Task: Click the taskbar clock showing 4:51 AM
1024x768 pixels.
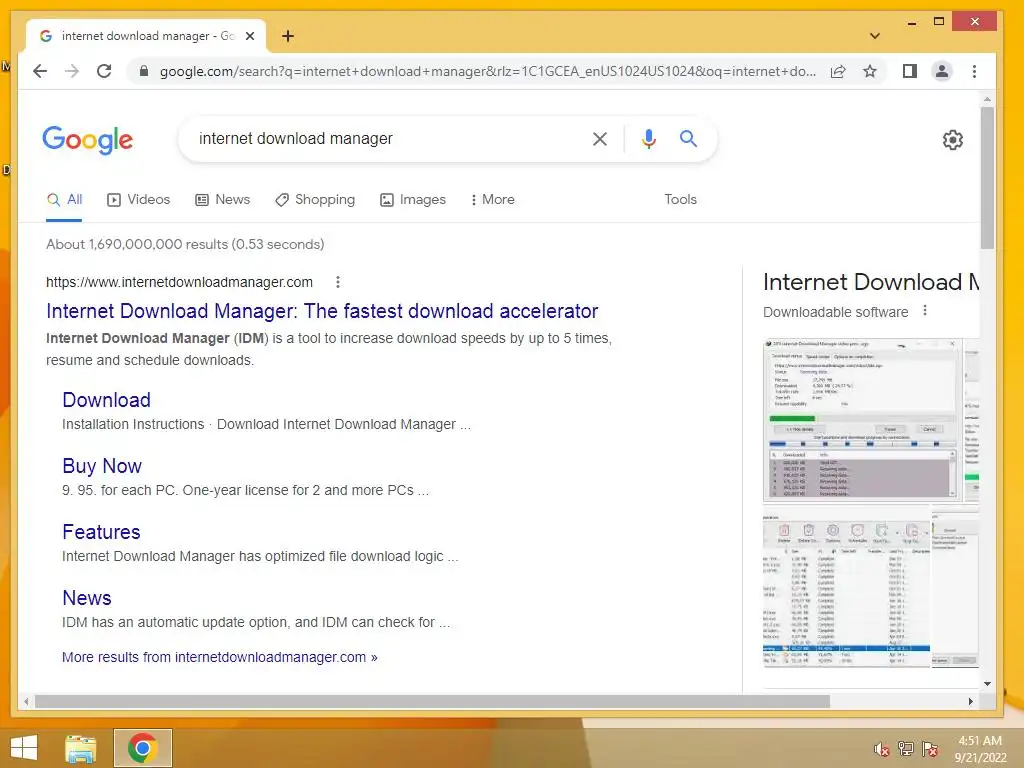Action: click(980, 749)
